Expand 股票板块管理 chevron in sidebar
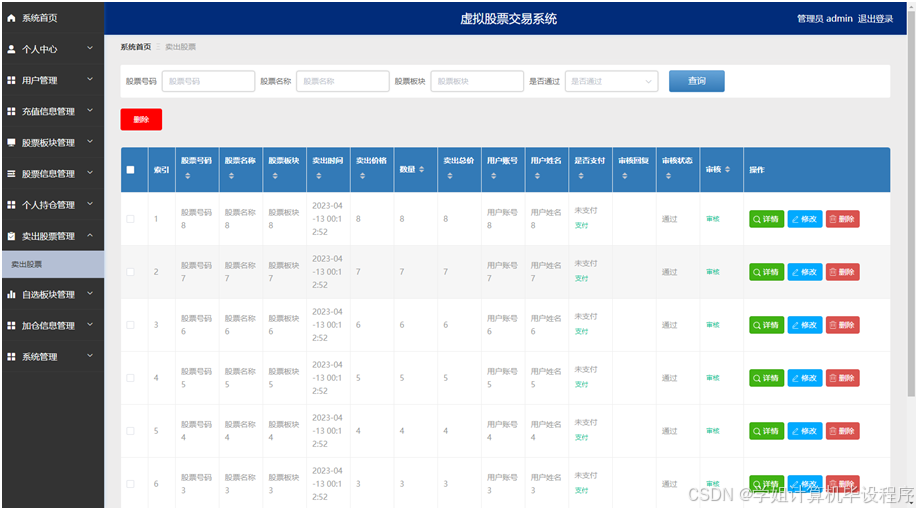Screen dimensions: 918x510 coord(90,141)
